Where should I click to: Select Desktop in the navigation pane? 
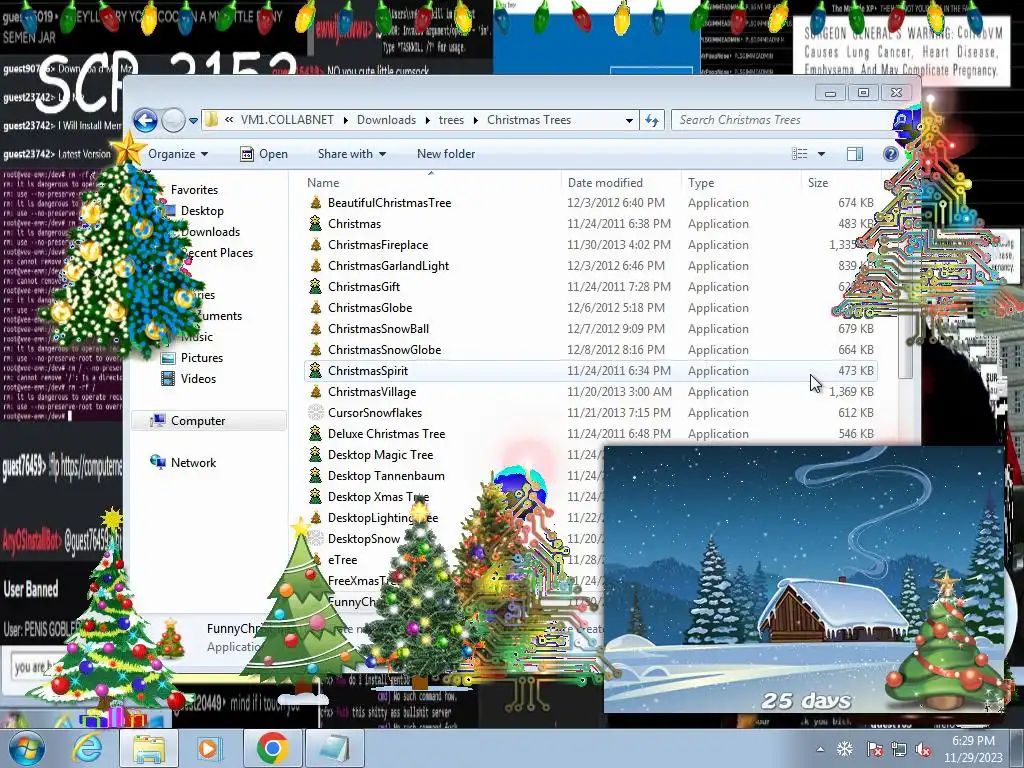(x=202, y=211)
